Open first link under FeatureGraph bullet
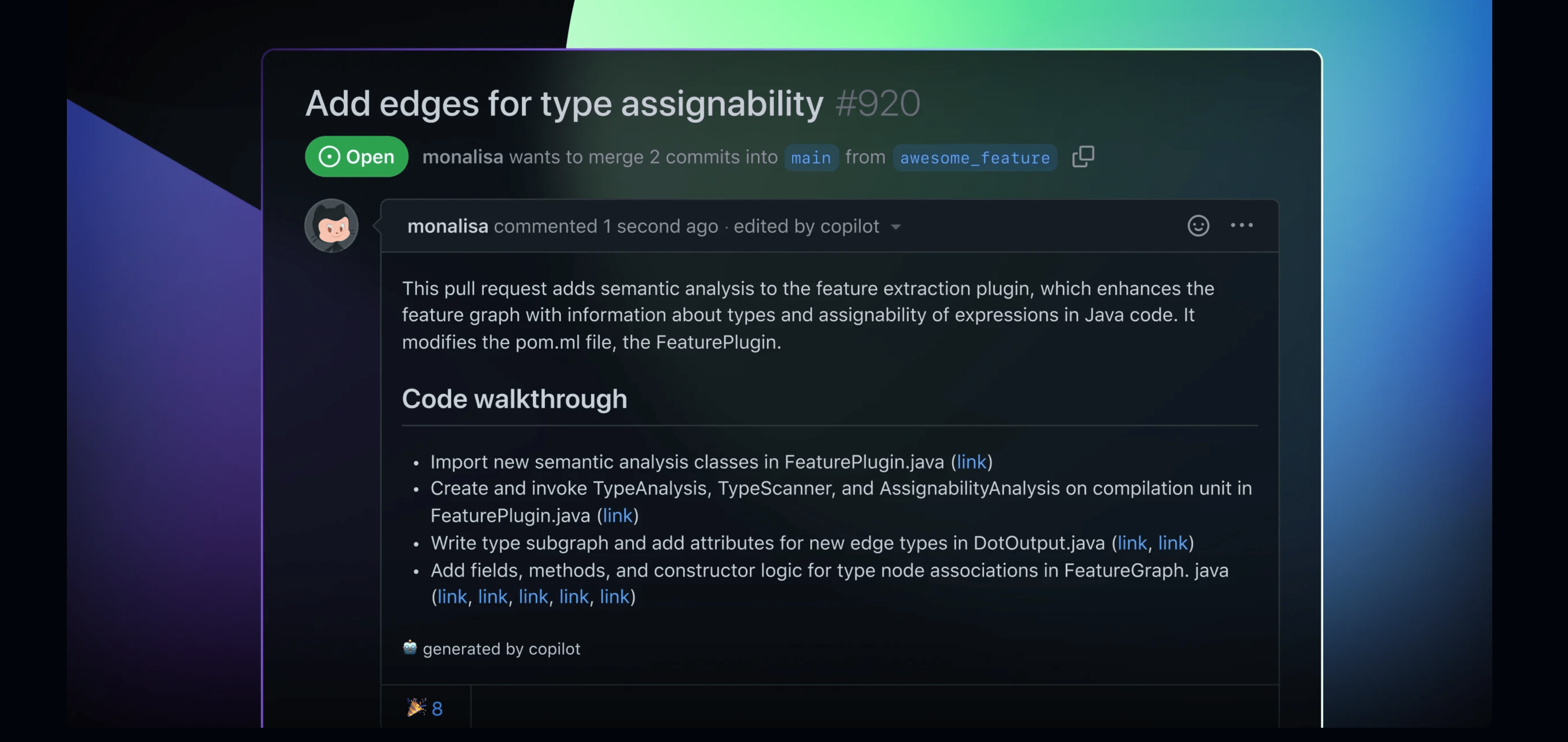The height and width of the screenshot is (742, 1568). (452, 596)
